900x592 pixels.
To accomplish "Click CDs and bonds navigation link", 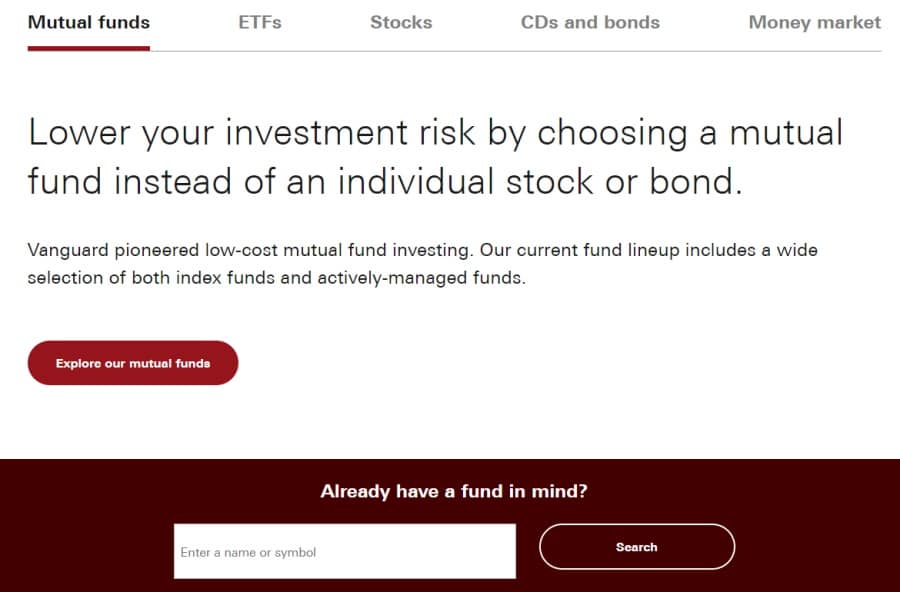I will click(590, 22).
